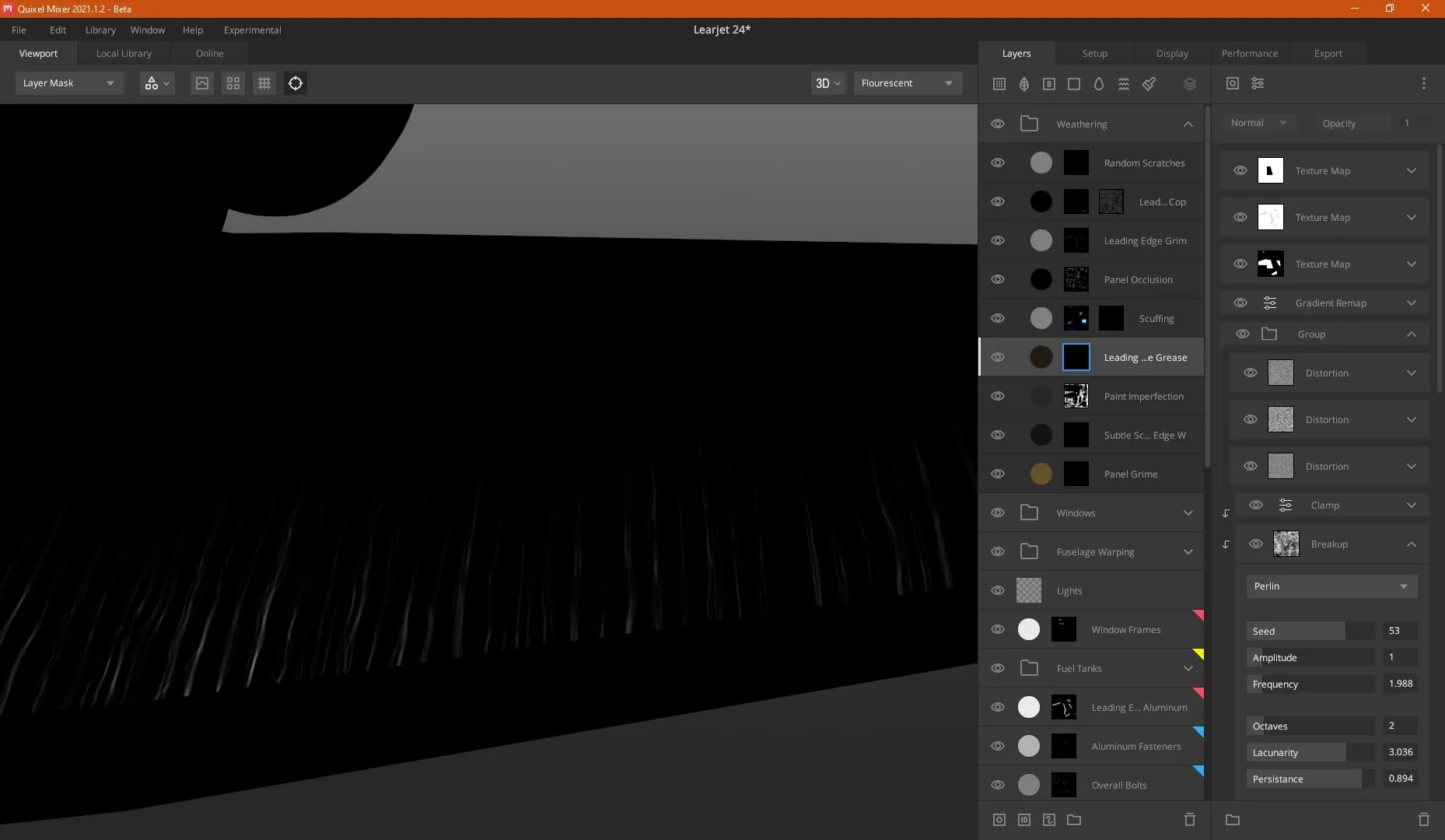This screenshot has height=840, width=1445.
Task: Click the sliders icon above the mask stack
Action: 1258,83
